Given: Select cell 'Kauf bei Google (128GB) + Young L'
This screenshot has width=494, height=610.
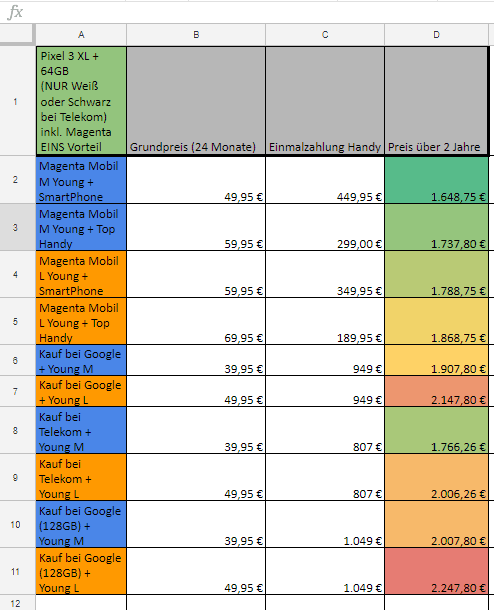Looking at the screenshot, I should (81, 571).
